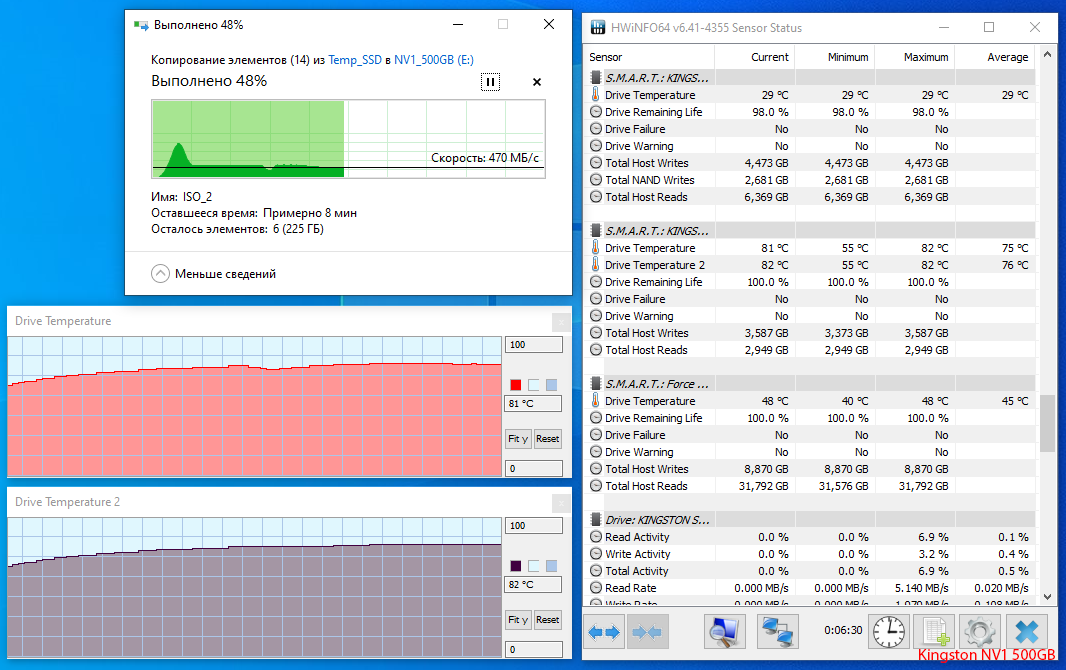
Task: Click Reset in Drive Temperature graph
Action: 547,439
